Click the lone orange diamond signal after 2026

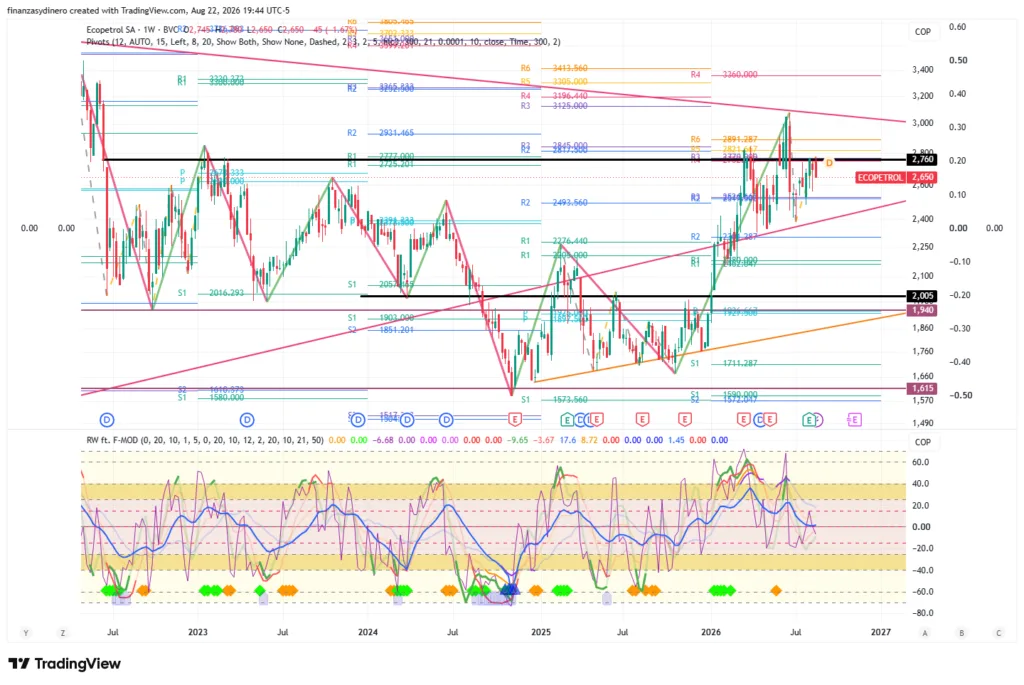pos(775,591)
